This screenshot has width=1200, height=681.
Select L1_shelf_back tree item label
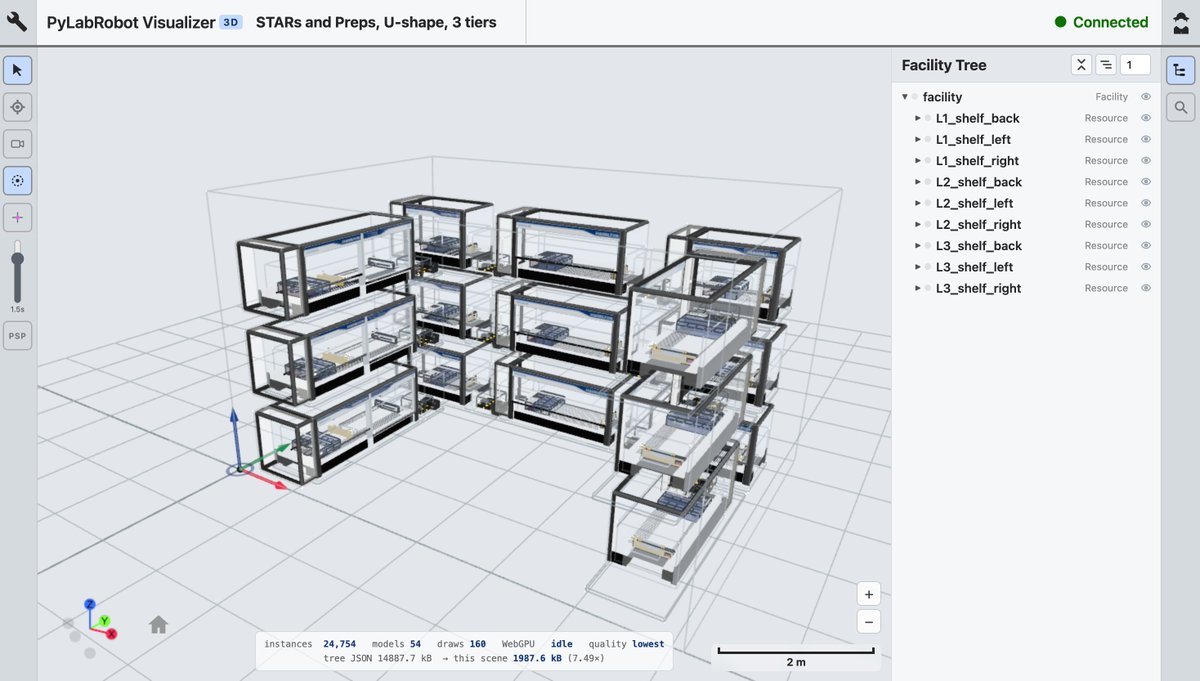pos(978,118)
